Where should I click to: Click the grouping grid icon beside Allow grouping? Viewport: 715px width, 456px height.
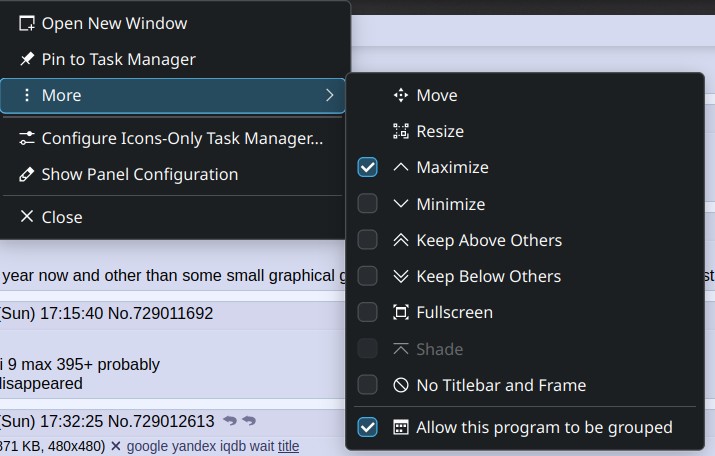click(x=401, y=427)
